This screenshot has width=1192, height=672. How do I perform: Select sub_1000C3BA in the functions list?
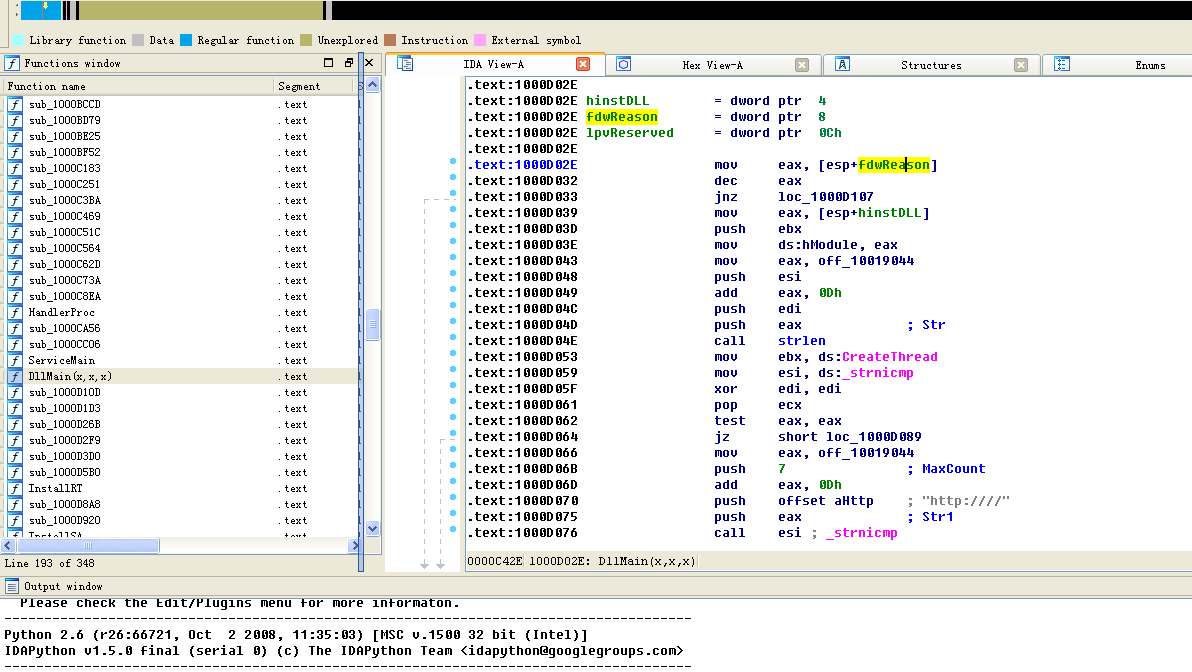coord(181,200)
